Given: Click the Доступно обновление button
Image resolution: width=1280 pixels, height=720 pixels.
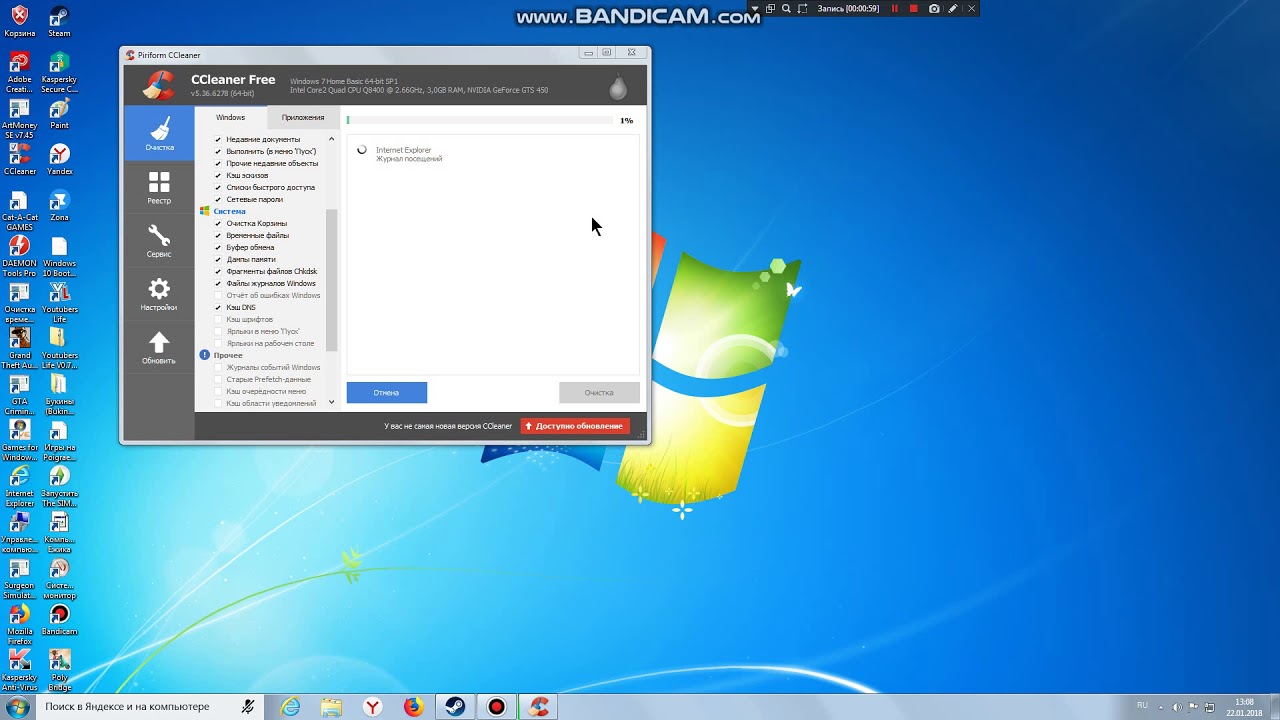Looking at the screenshot, I should [x=576, y=426].
